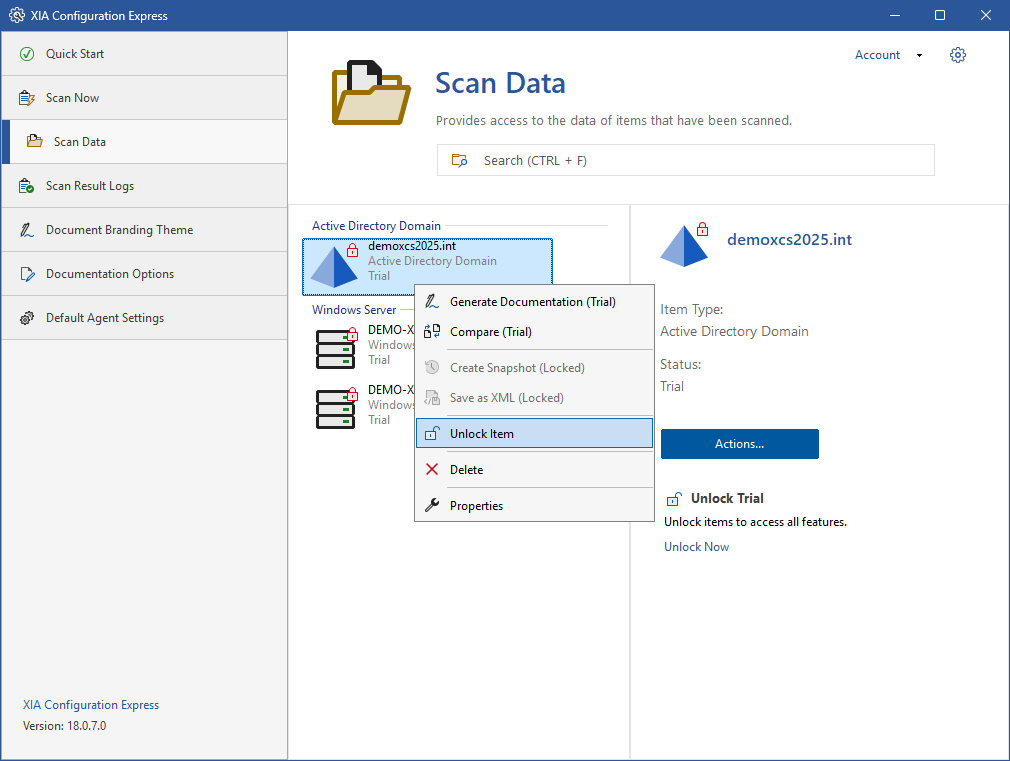The image size is (1010, 761).
Task: Click the Properties wrench icon in menu
Action: pyautogui.click(x=432, y=506)
